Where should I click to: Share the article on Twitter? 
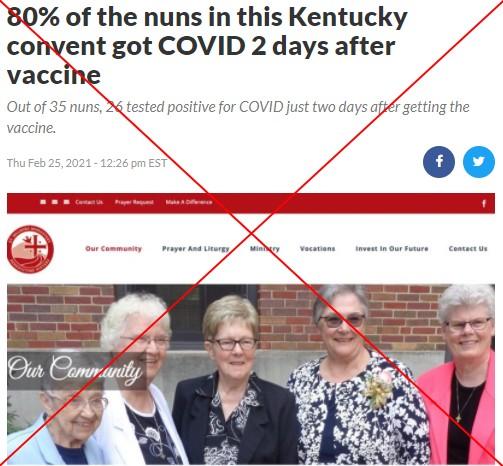point(479,162)
